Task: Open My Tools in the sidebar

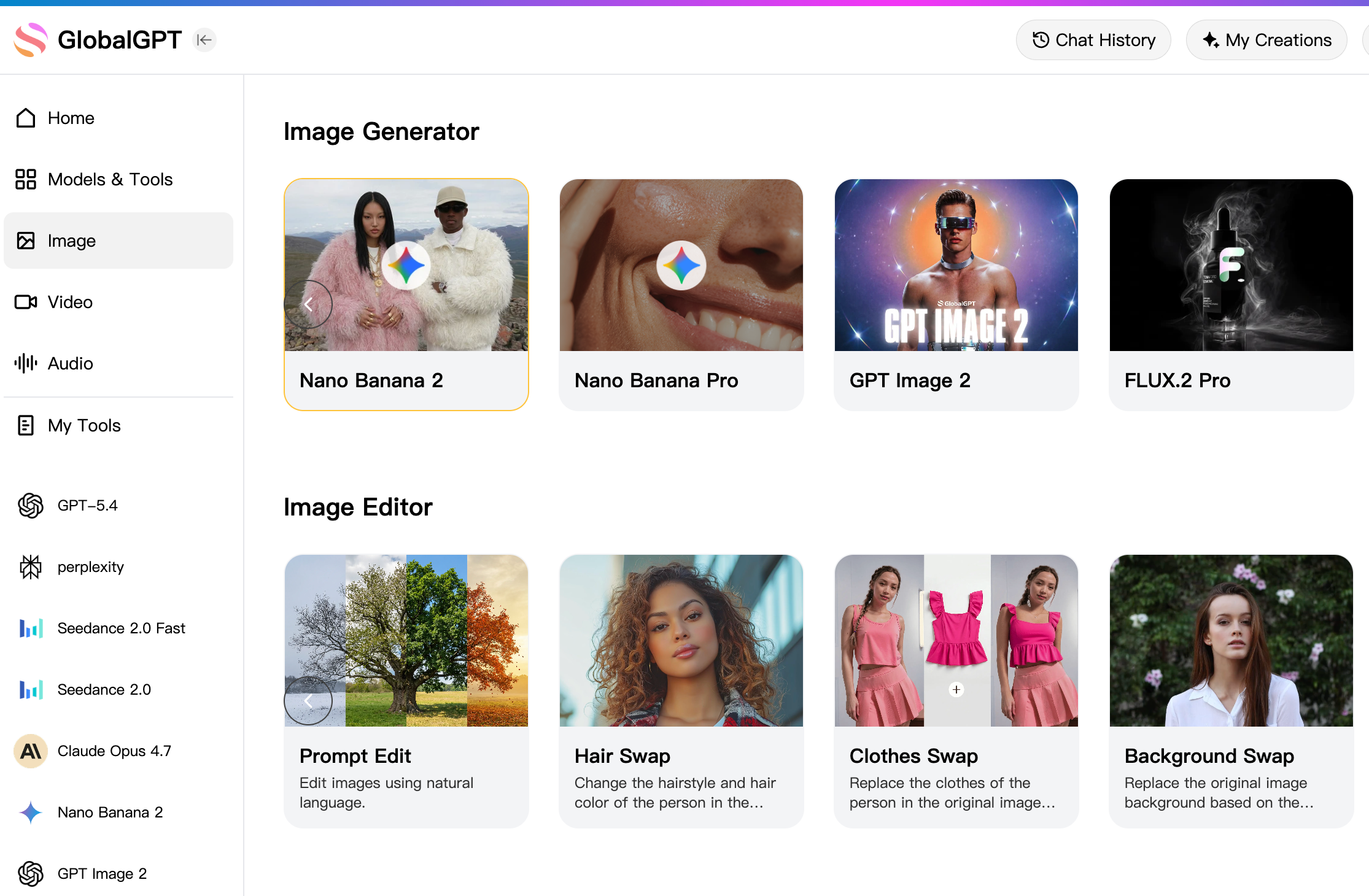Action: point(84,425)
